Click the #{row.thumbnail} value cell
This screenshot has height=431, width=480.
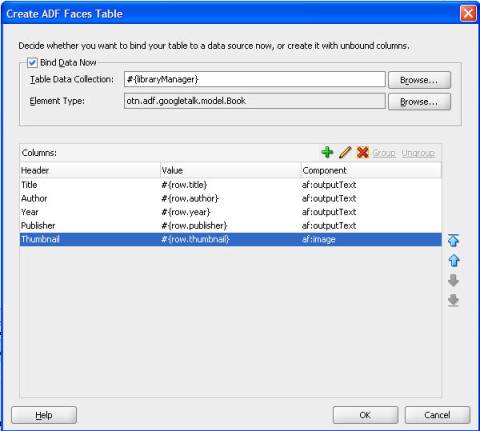(231, 239)
